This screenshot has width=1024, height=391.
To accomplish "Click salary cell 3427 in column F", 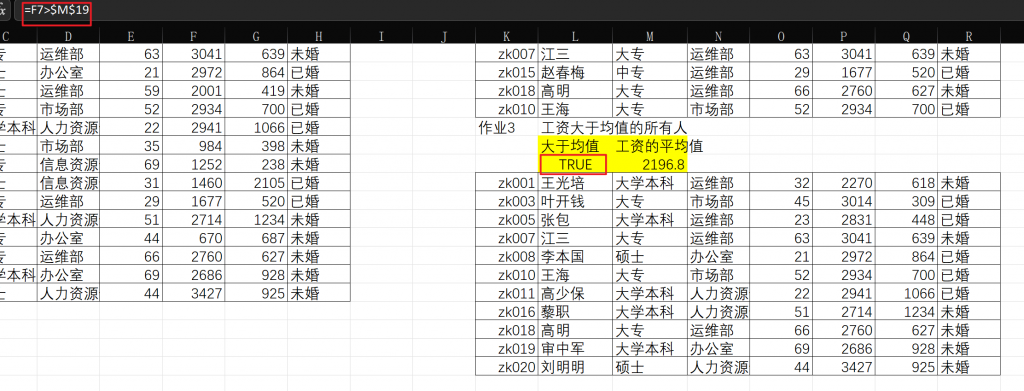I will coord(193,293).
